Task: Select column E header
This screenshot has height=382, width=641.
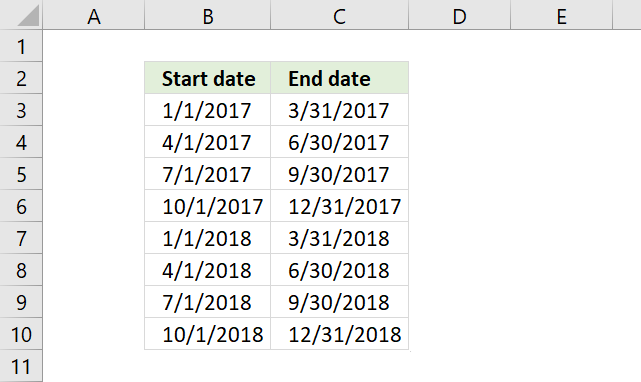Action: click(562, 15)
